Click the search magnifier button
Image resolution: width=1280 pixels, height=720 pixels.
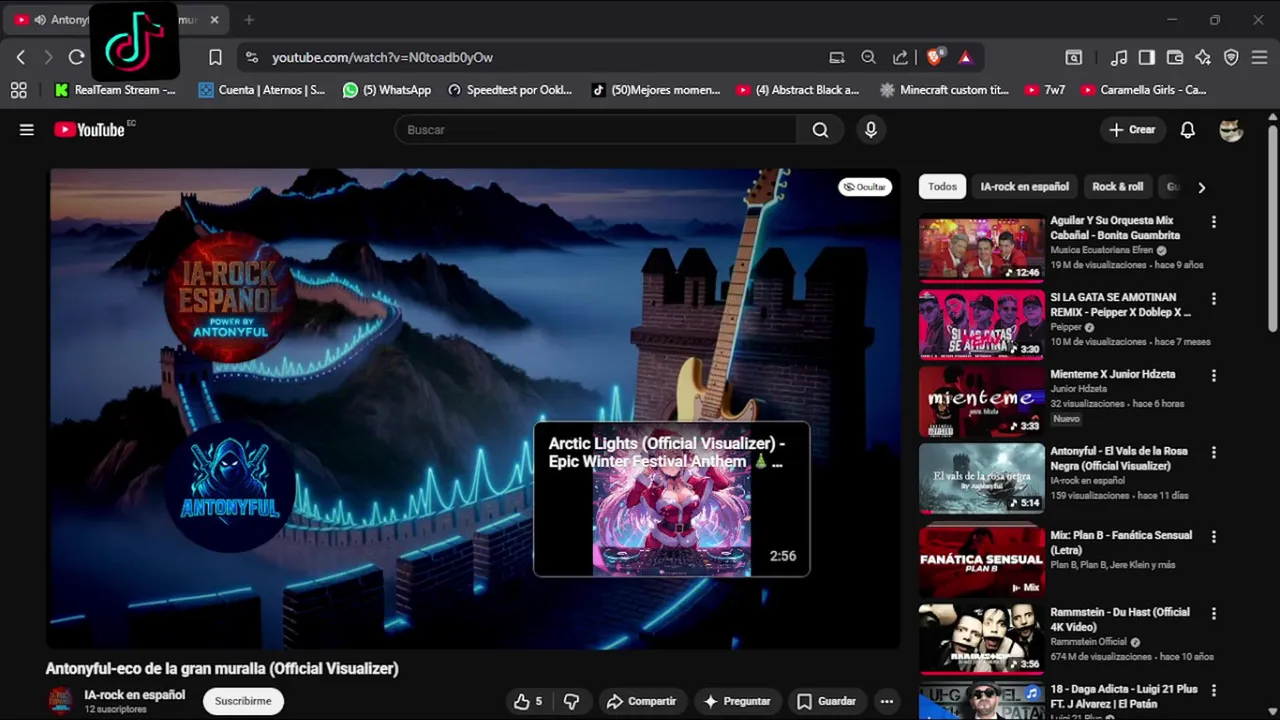pyautogui.click(x=820, y=130)
